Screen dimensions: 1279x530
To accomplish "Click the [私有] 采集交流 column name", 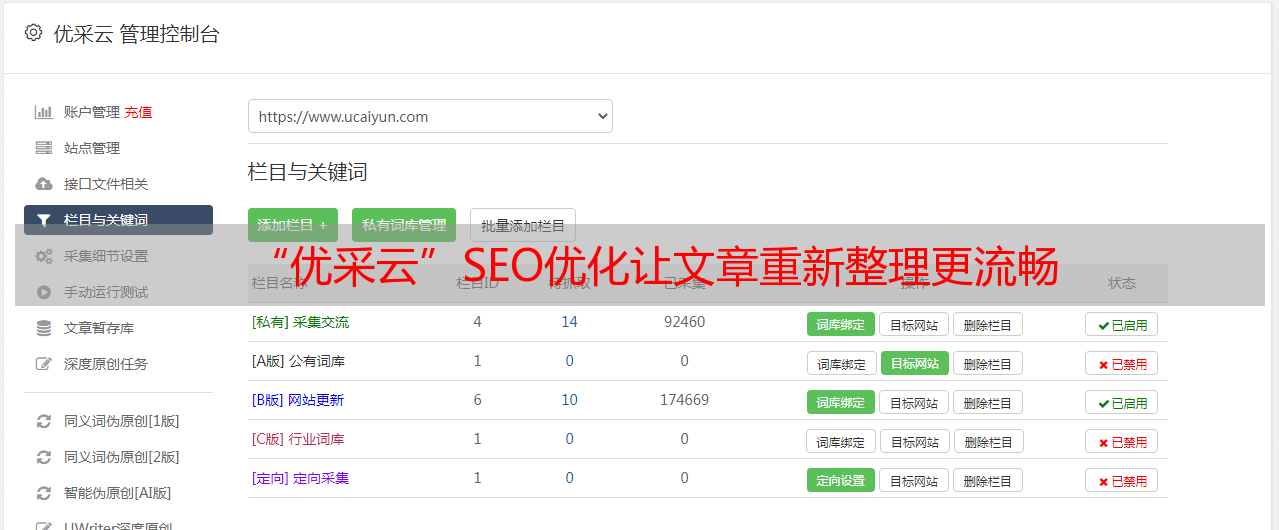I will click(x=301, y=322).
